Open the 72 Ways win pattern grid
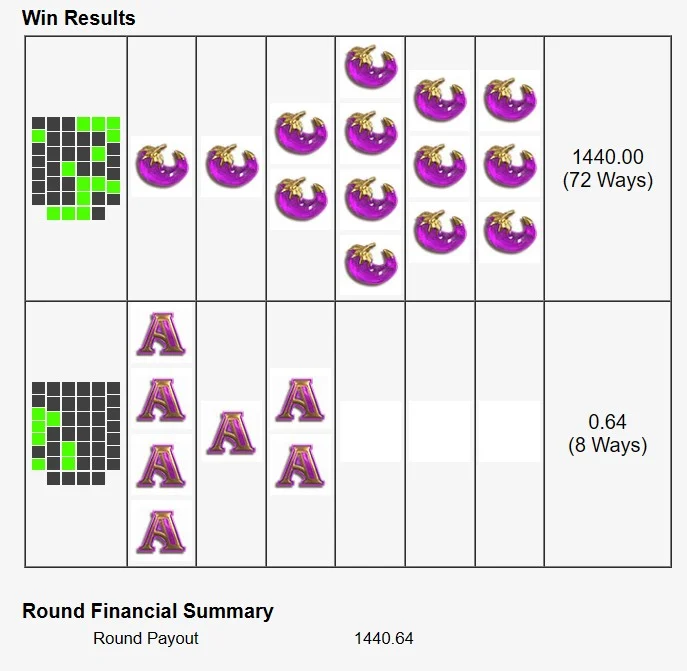This screenshot has width=687, height=671. [76, 168]
